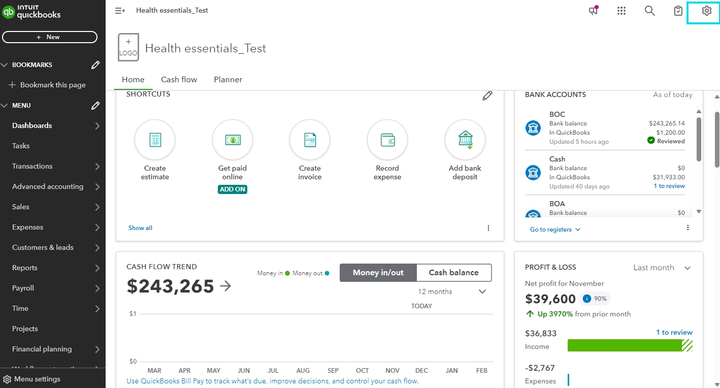The width and height of the screenshot is (720, 388).
Task: Expand the Dashboards submenu chevron
Action: pyautogui.click(x=97, y=126)
